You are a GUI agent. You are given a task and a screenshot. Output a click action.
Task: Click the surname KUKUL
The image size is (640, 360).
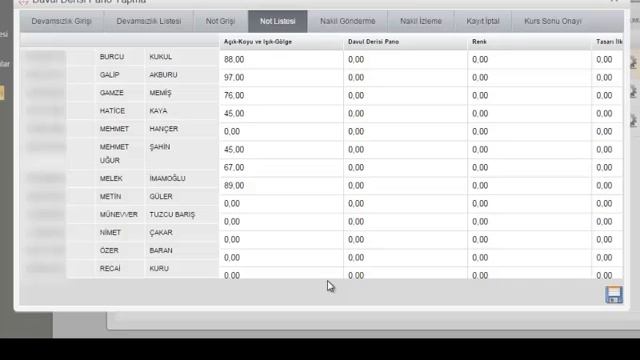coord(160,57)
